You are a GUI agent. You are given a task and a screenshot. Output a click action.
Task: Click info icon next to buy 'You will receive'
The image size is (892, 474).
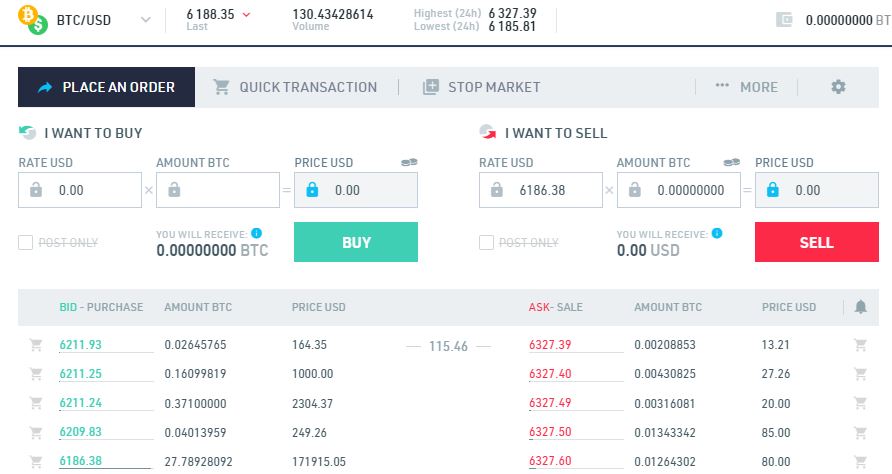[257, 233]
